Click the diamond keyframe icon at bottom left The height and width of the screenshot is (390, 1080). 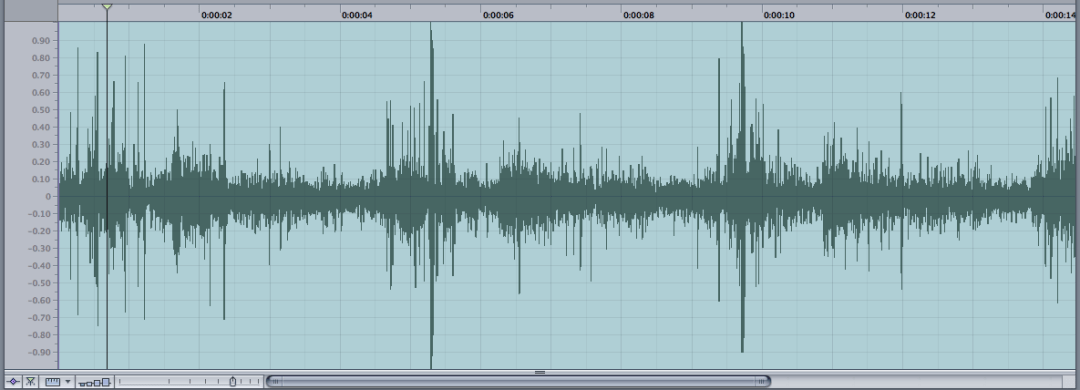click(x=14, y=381)
